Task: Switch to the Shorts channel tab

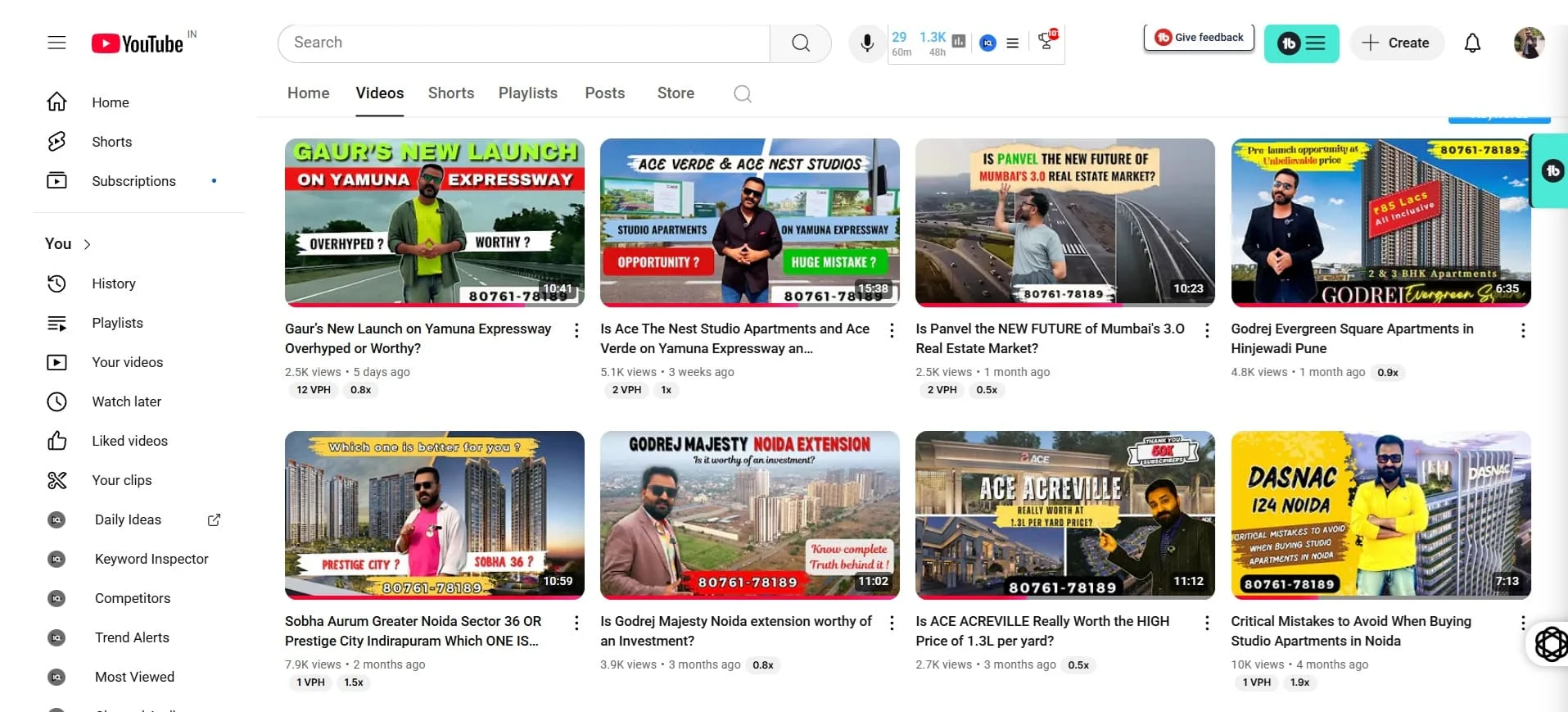Action: tap(450, 93)
